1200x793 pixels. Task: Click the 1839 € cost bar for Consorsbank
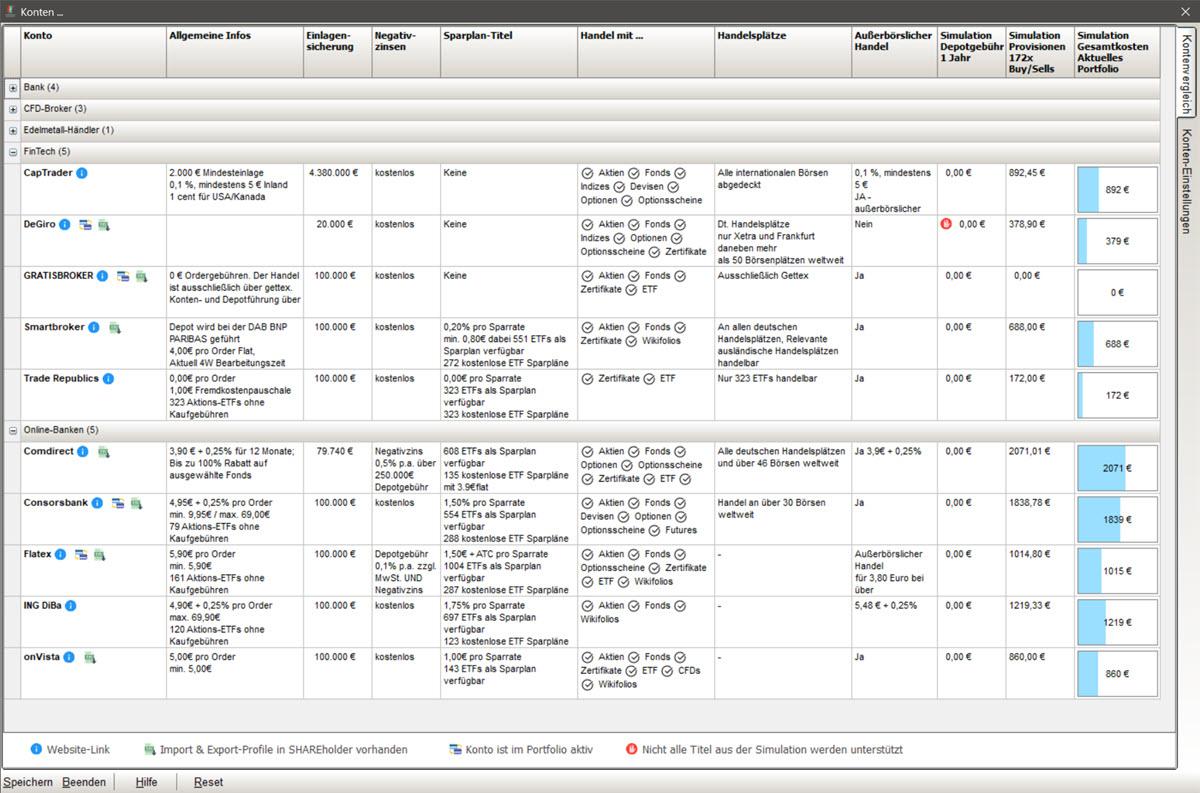point(1117,520)
